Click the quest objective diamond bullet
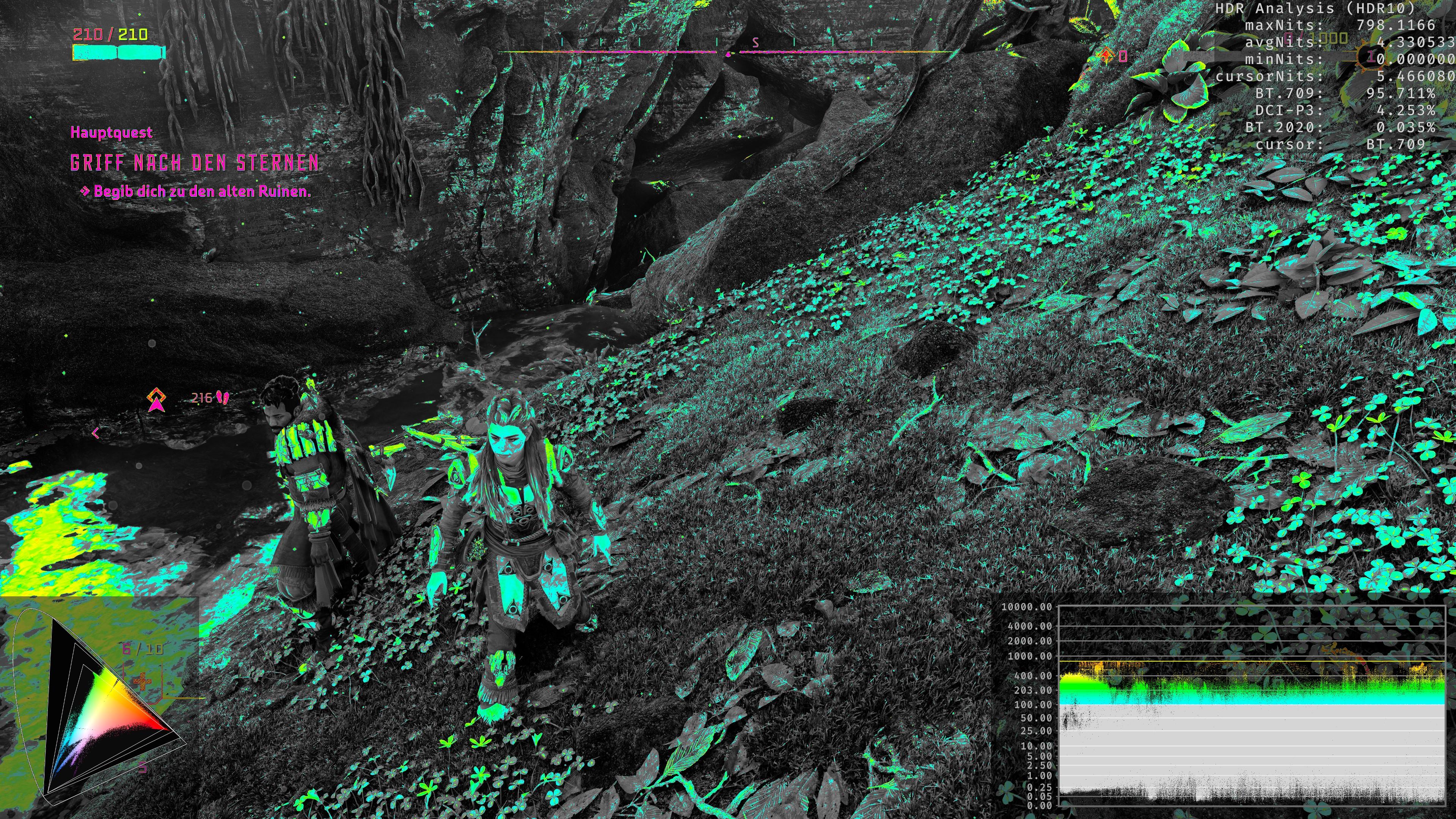 [85, 191]
